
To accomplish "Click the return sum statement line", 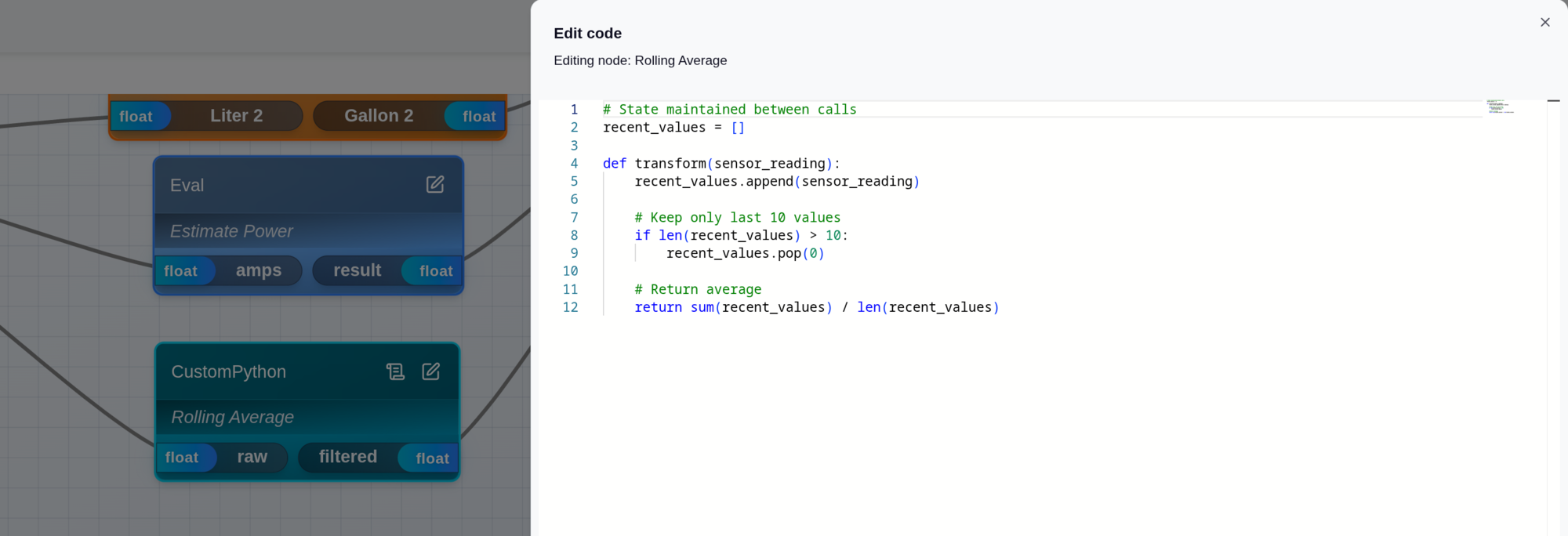I will [x=817, y=308].
